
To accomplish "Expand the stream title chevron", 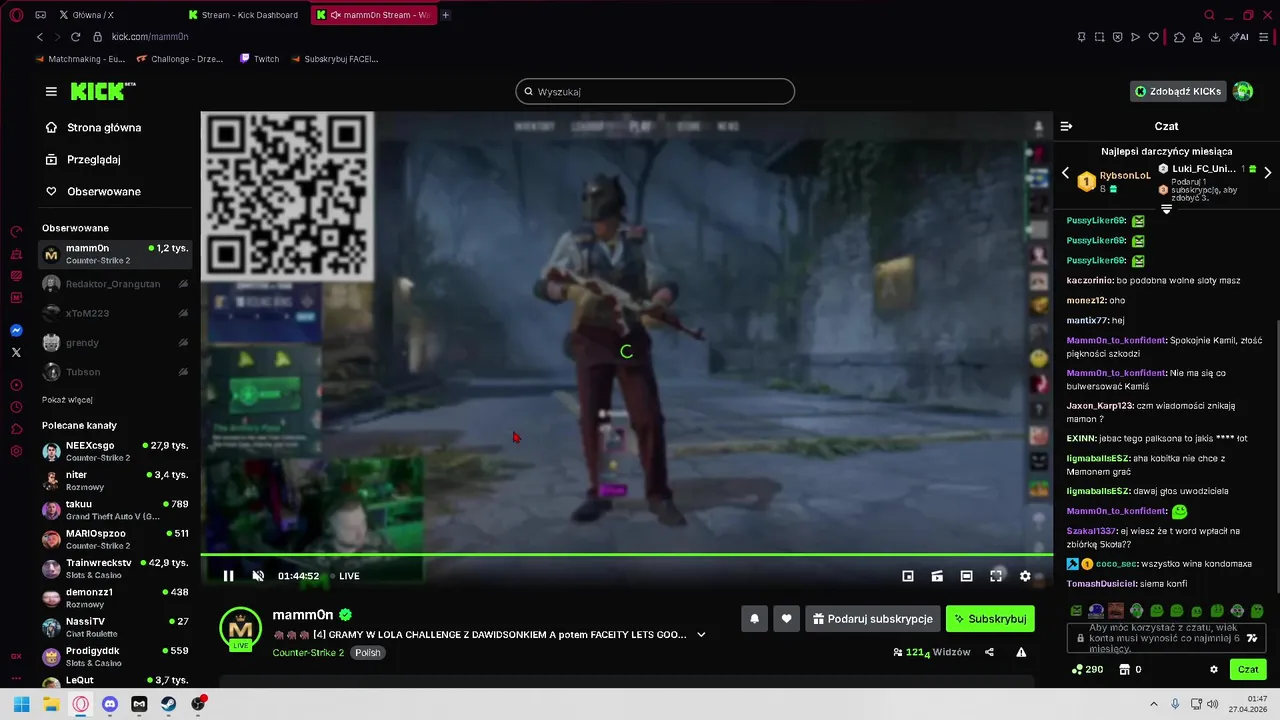I will pyautogui.click(x=701, y=634).
